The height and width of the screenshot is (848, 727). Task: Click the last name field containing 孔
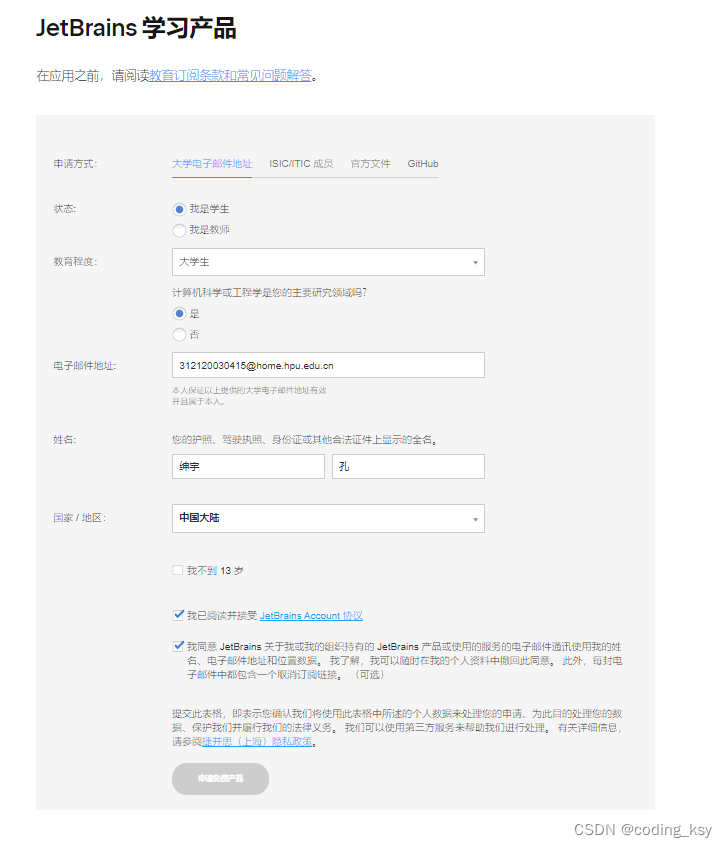point(408,466)
